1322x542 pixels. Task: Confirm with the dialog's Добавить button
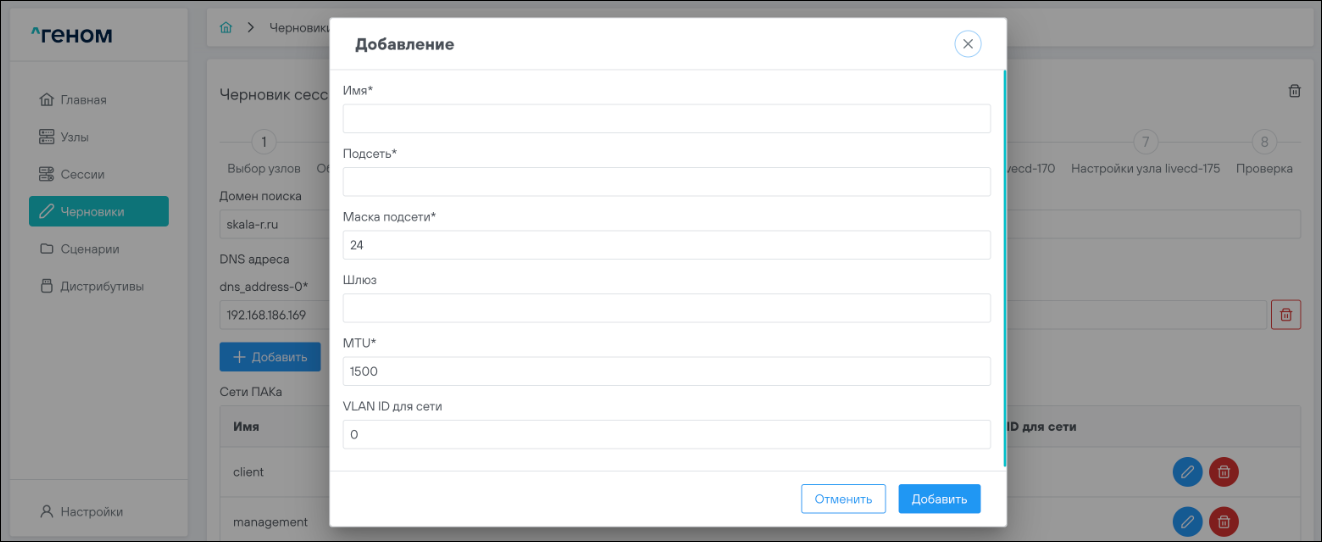coord(939,499)
